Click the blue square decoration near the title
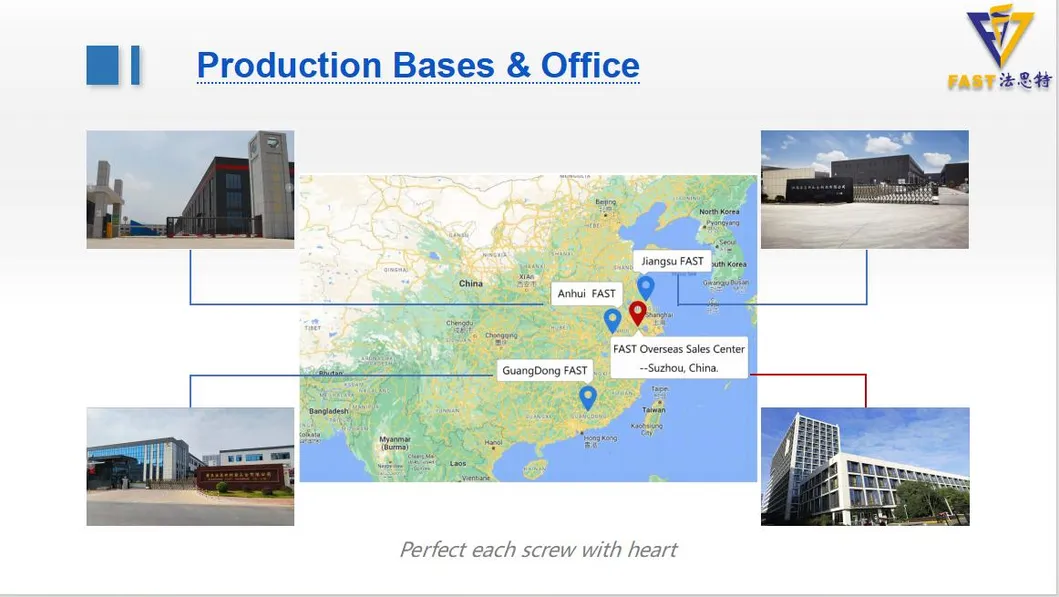This screenshot has width=1059, height=597. click(x=104, y=64)
